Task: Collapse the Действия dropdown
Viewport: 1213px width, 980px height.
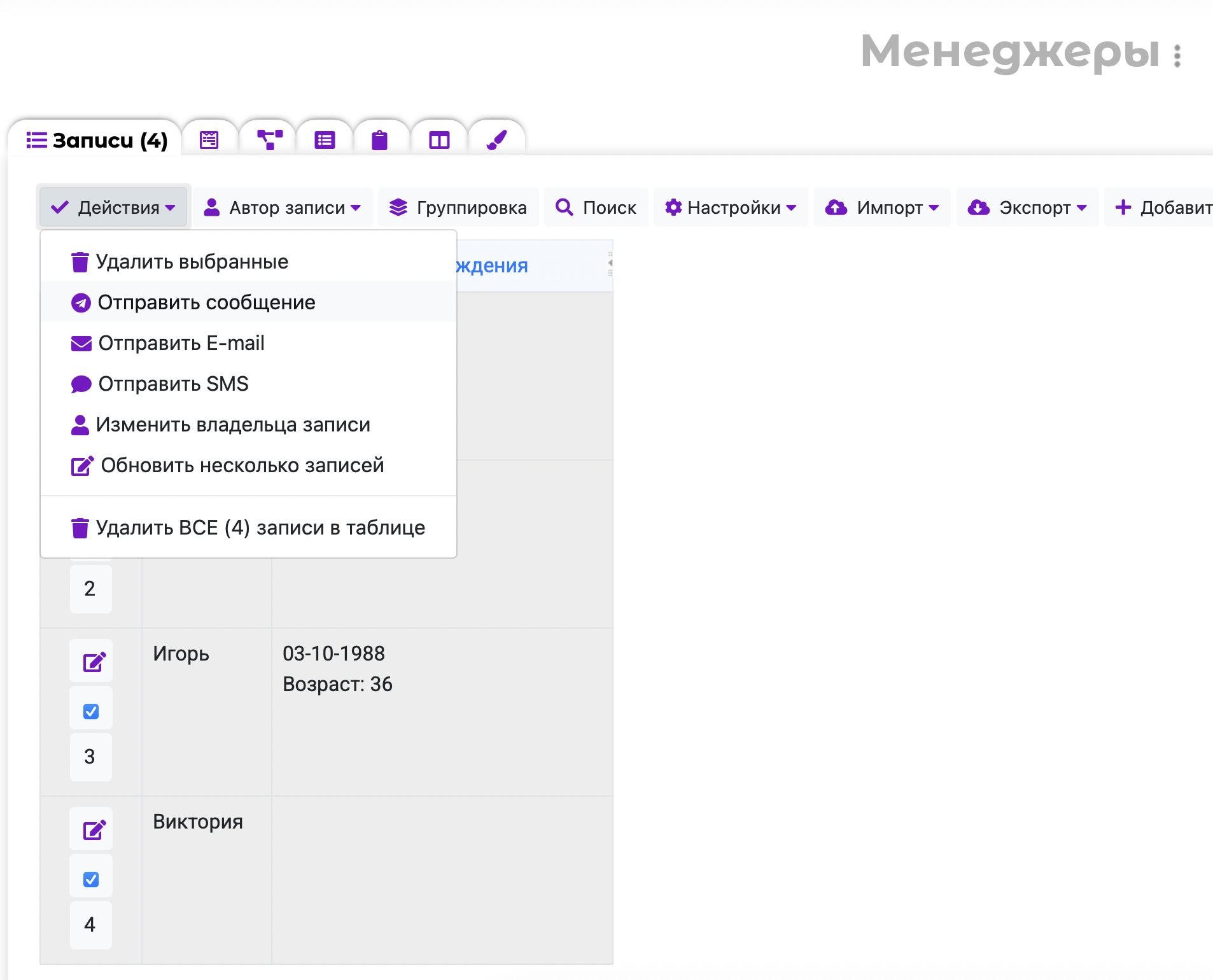Action: pos(113,207)
